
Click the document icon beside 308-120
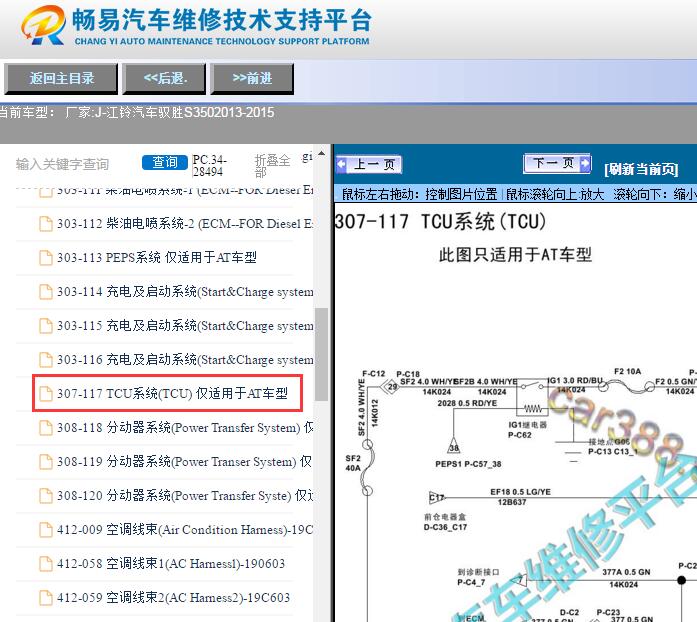46,495
